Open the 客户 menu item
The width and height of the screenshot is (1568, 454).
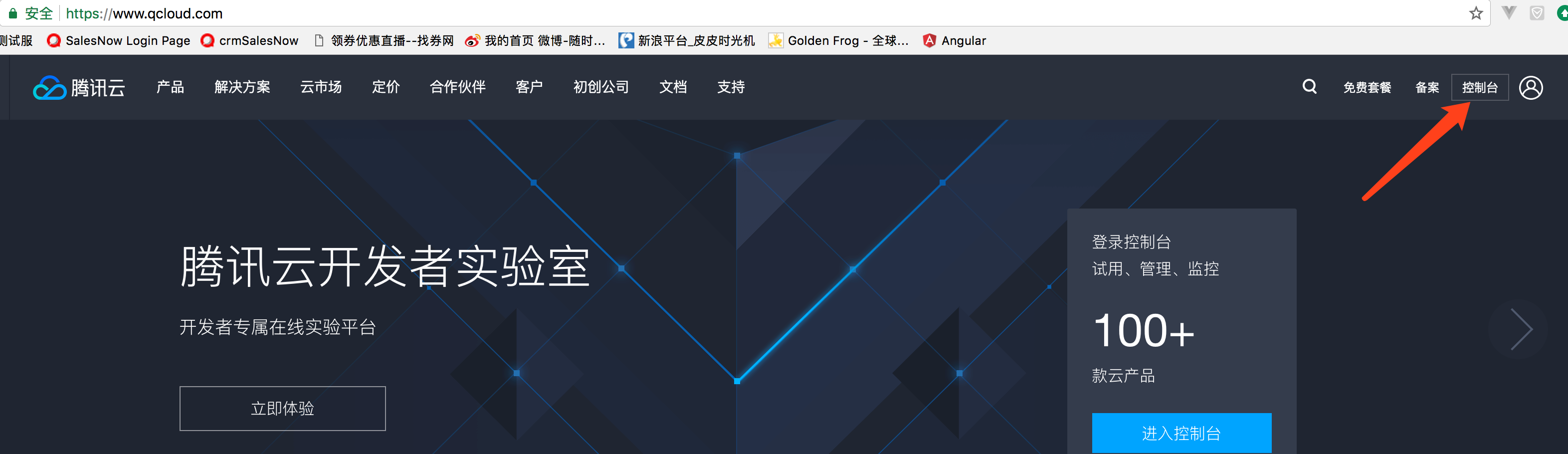tap(529, 87)
